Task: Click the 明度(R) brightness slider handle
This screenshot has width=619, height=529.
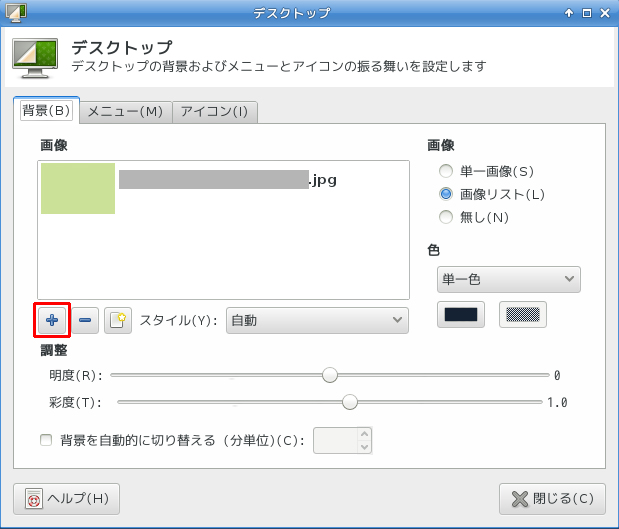Action: tap(329, 375)
